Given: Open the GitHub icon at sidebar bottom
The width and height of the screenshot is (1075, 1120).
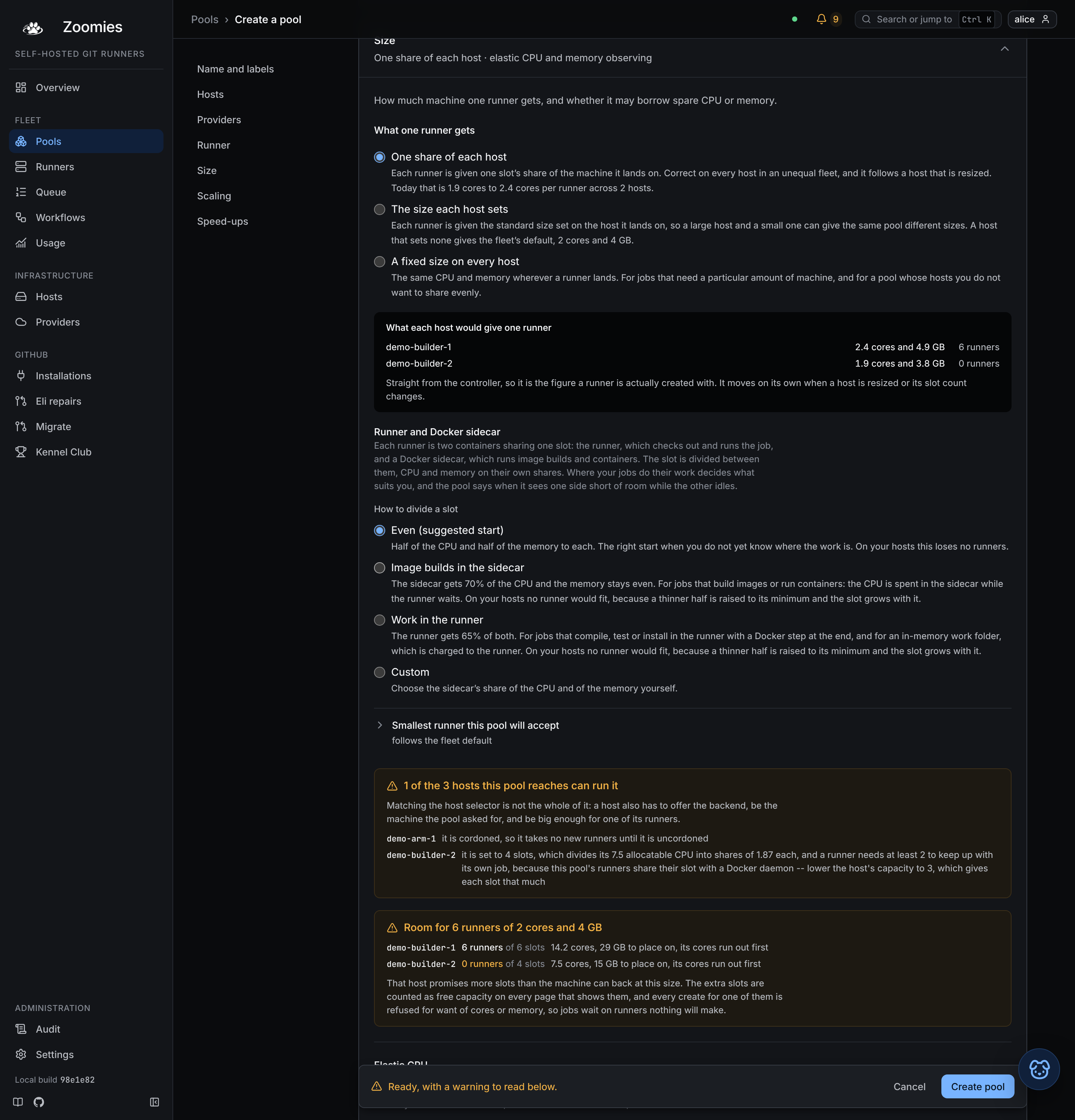Looking at the screenshot, I should tap(39, 1102).
